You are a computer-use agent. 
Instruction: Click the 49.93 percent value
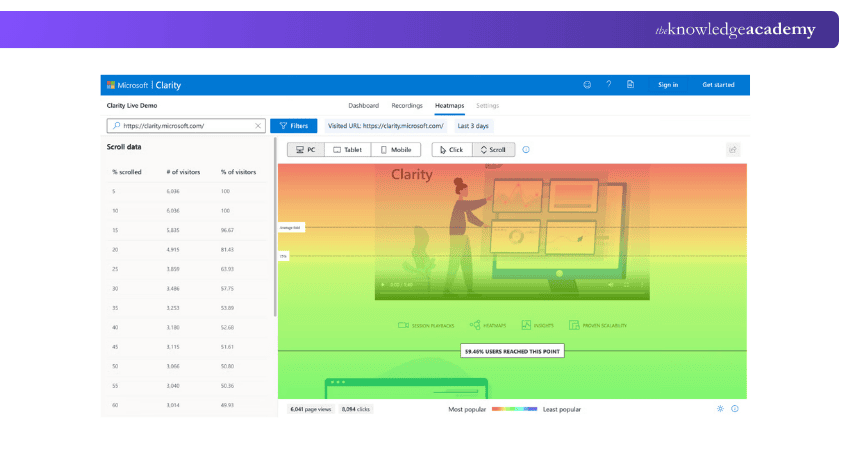coord(227,405)
